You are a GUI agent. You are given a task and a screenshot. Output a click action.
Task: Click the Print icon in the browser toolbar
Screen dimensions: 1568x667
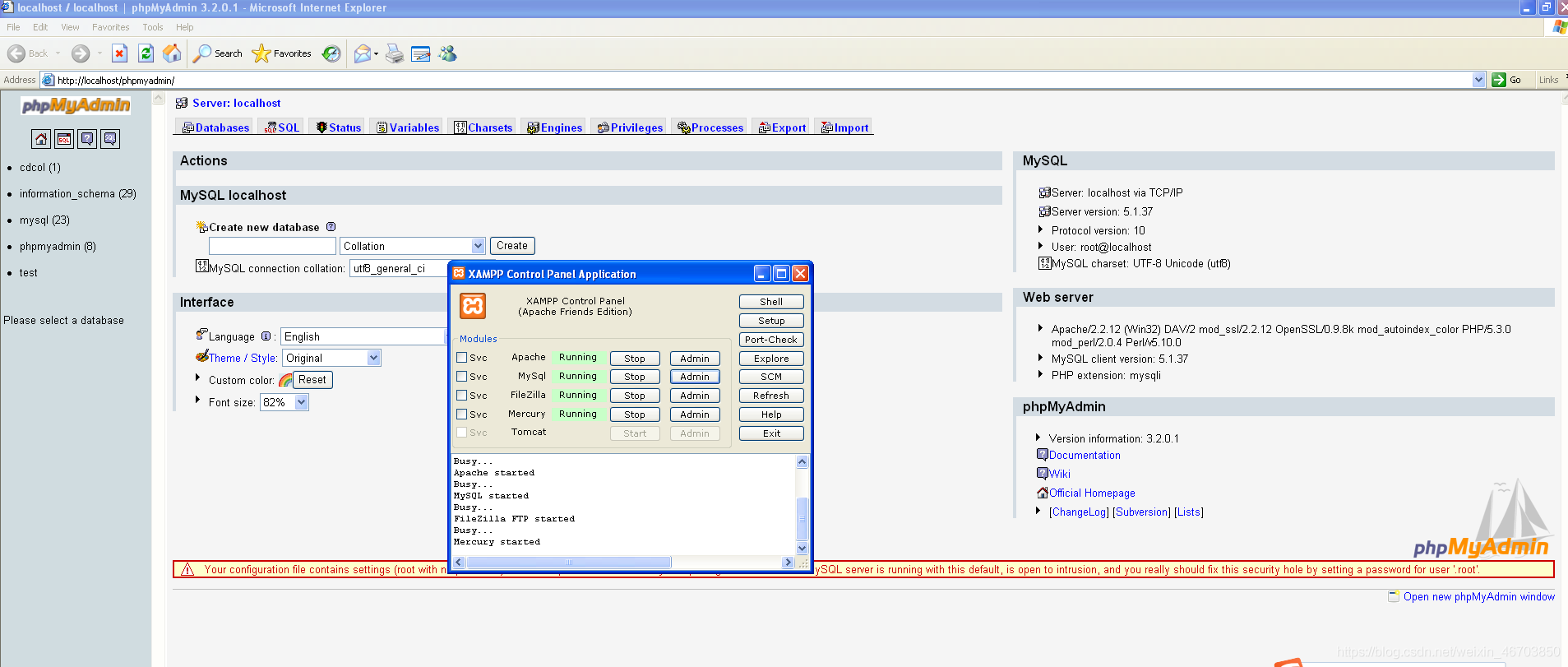(395, 53)
